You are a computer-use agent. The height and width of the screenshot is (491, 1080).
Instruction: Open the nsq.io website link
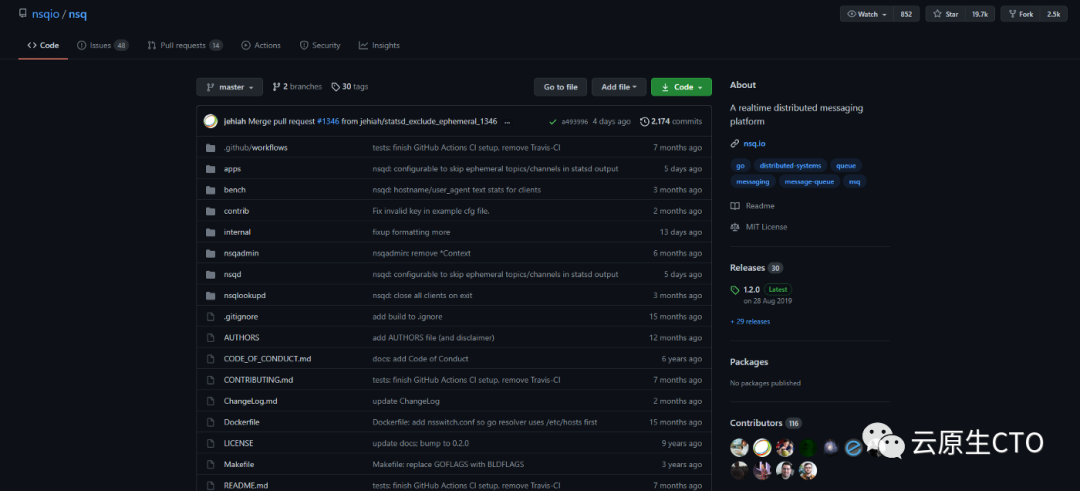754,144
